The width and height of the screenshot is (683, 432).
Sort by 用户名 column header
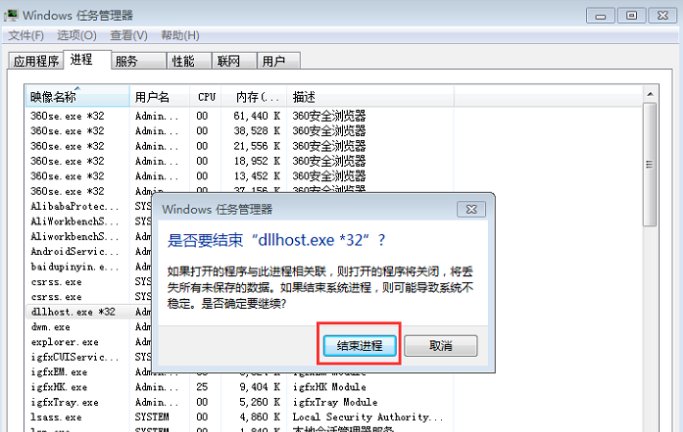(x=159, y=97)
